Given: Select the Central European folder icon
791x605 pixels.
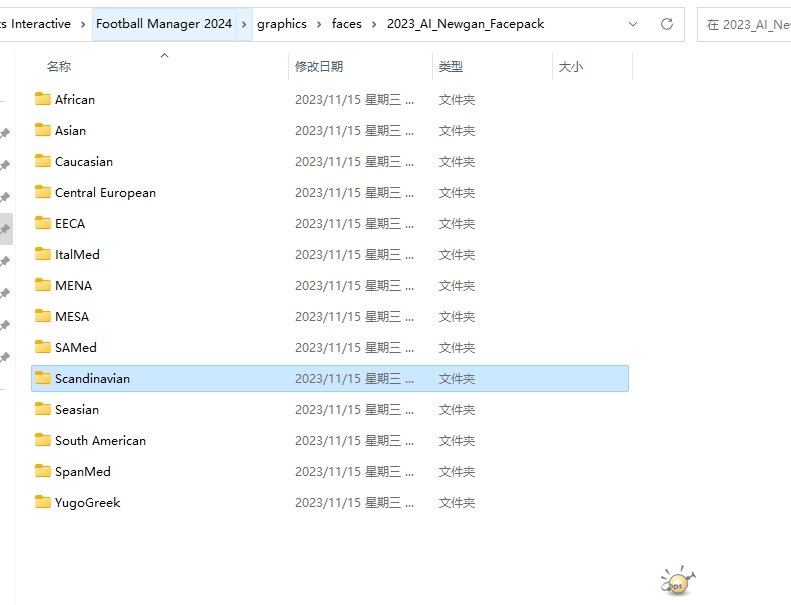Looking at the screenshot, I should point(43,192).
